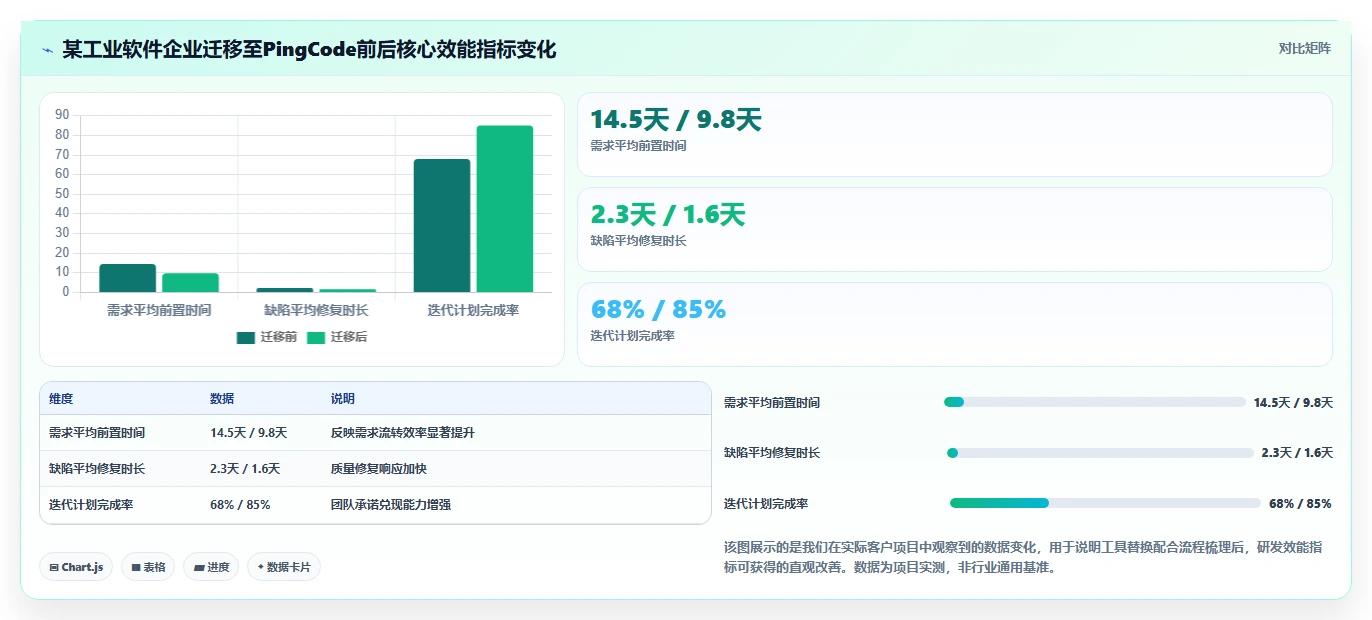
Task: Open the 2.3天 / 1.6天 data card
Action: [955, 230]
